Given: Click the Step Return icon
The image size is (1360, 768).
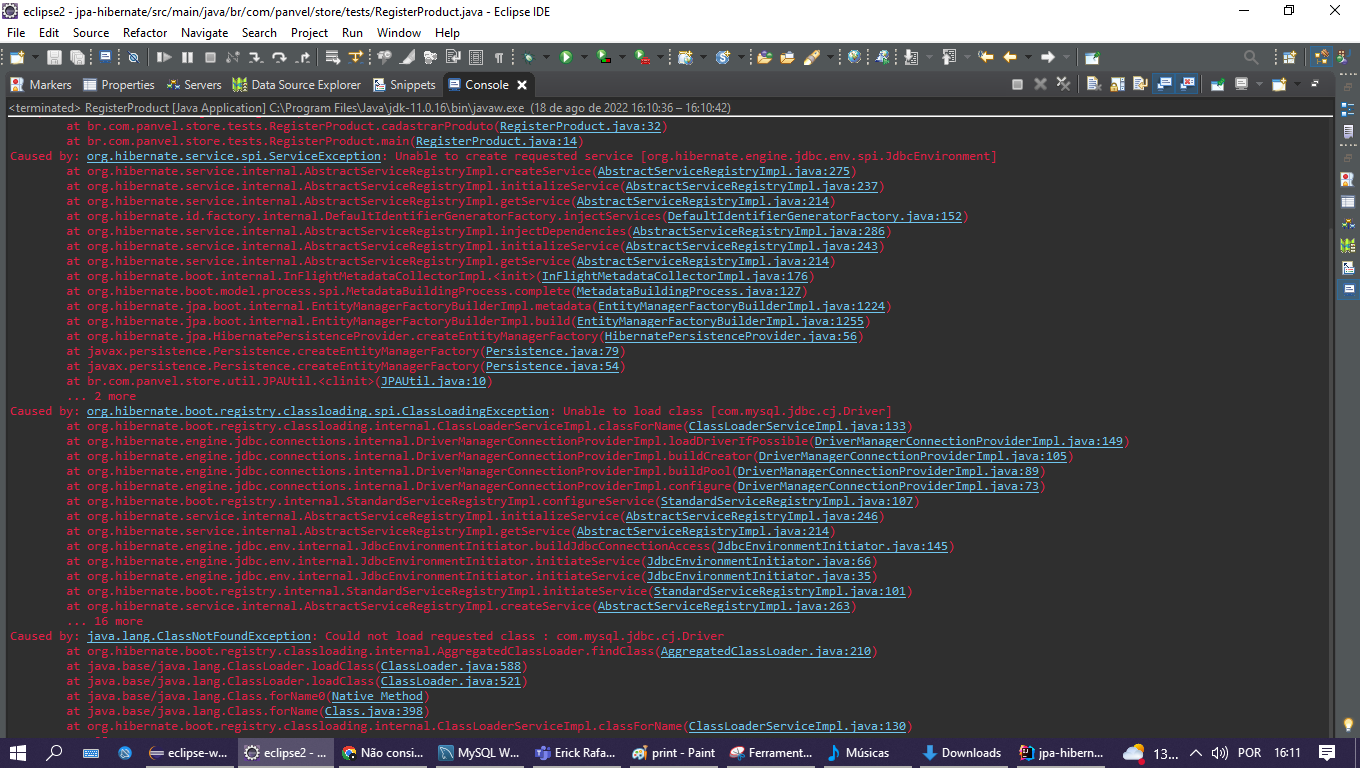Looking at the screenshot, I should [302, 57].
